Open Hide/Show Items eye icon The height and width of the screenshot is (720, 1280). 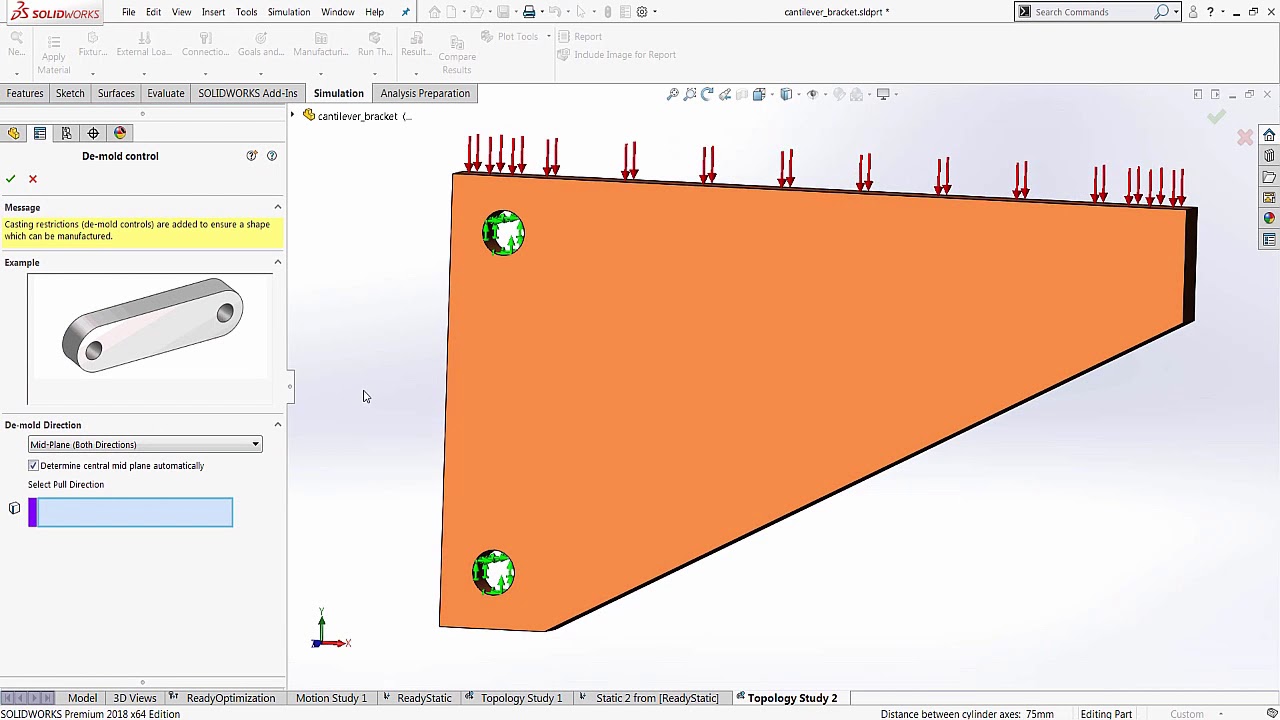coord(812,94)
